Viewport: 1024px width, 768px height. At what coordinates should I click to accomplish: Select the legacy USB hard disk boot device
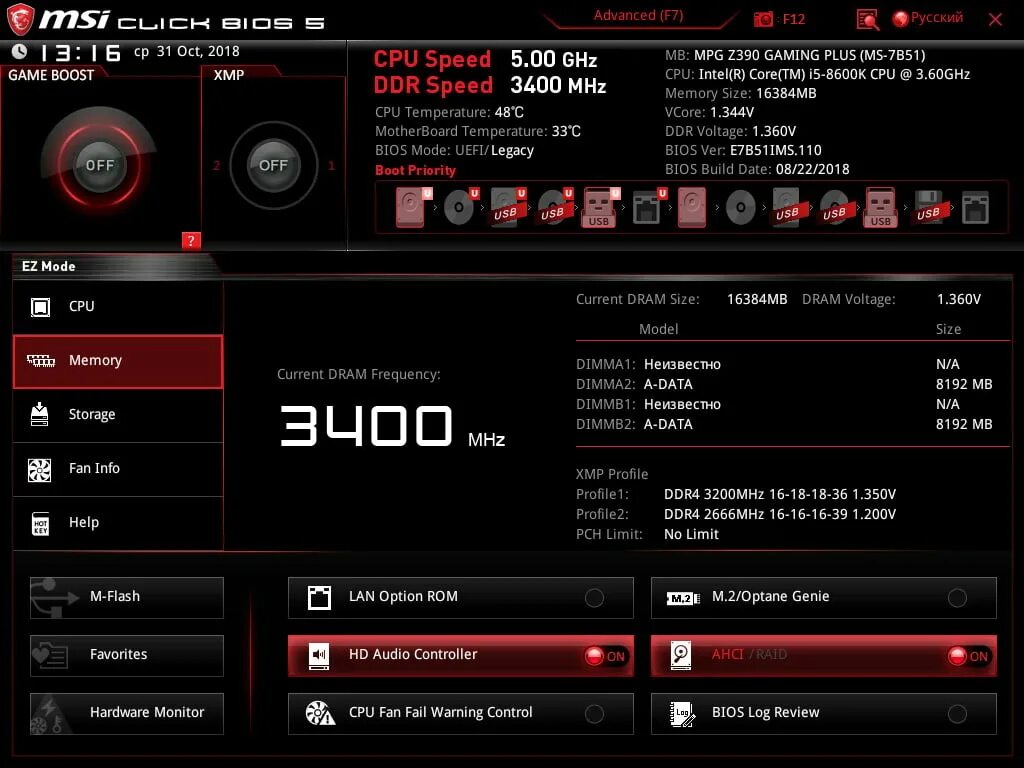coord(787,208)
